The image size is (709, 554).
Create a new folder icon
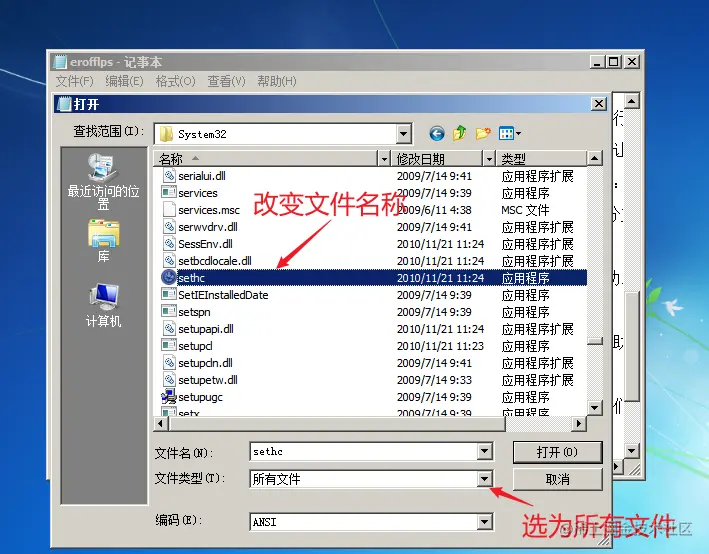[483, 133]
